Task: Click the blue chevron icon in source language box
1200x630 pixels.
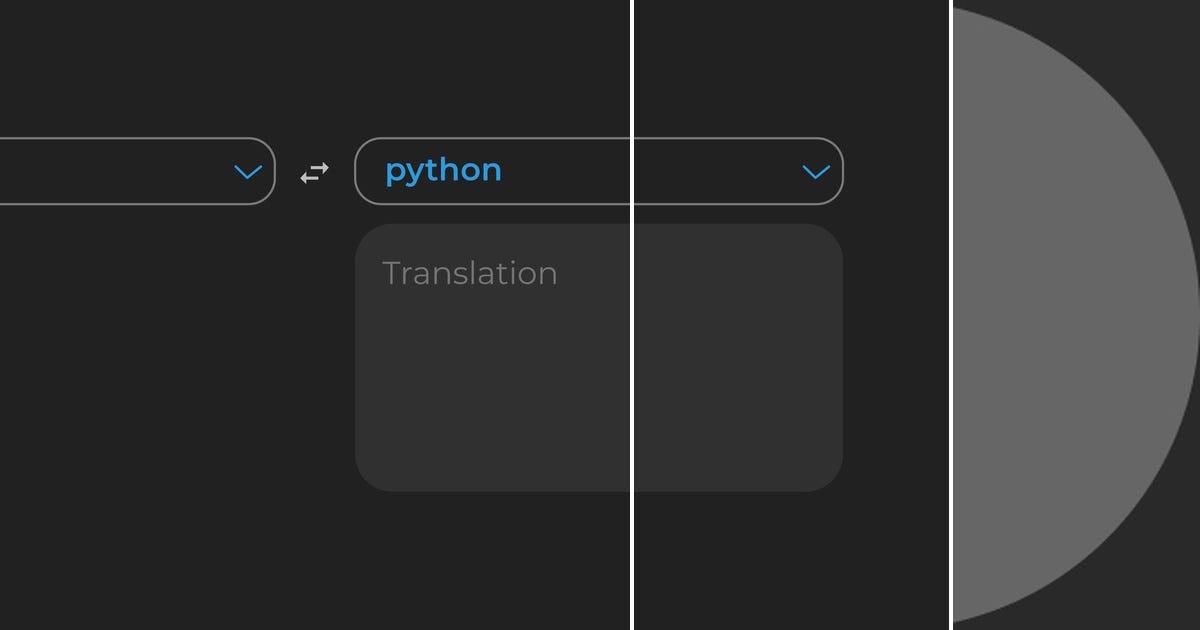Action: 247,172
